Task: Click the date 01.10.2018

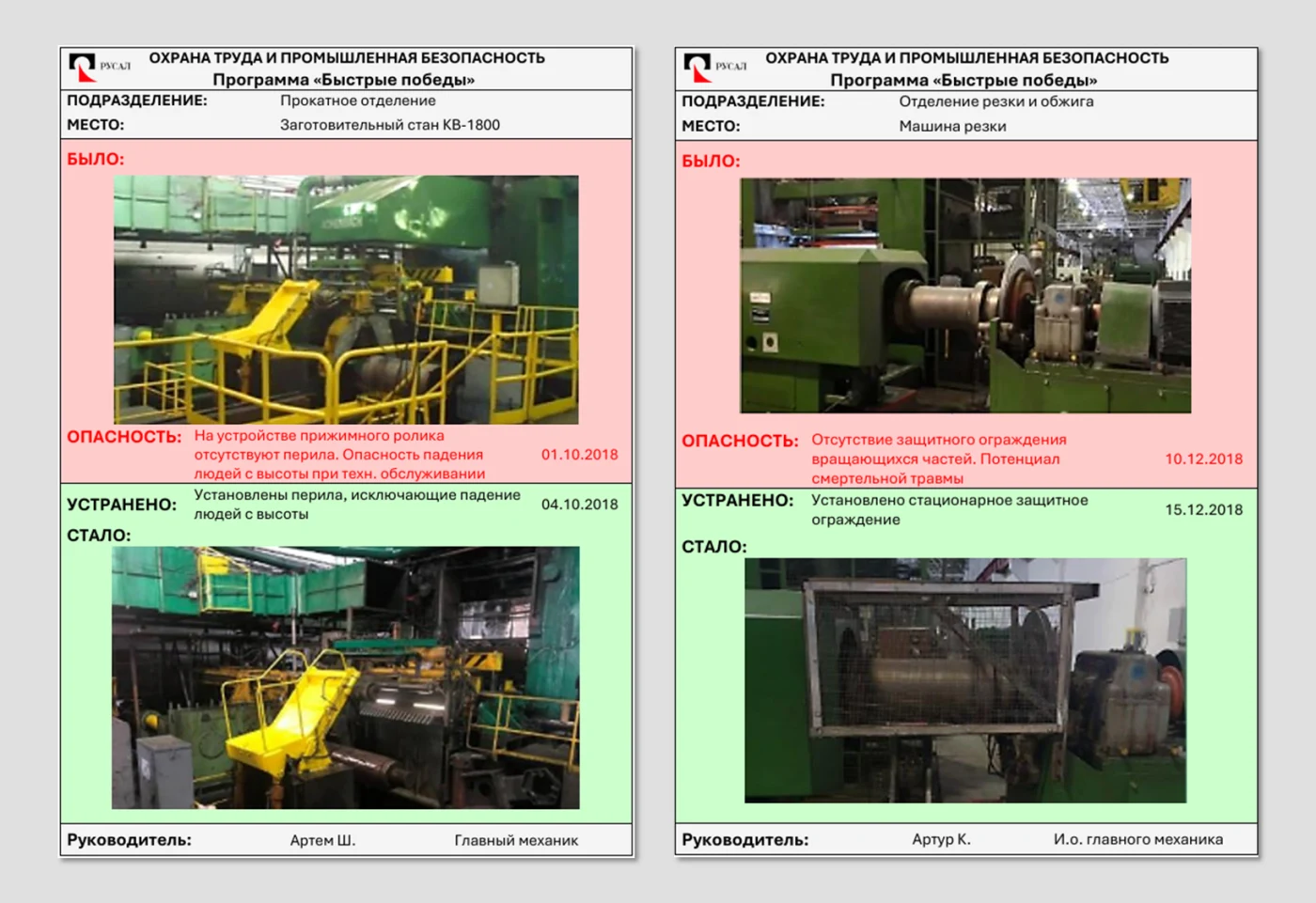Action: tap(580, 455)
